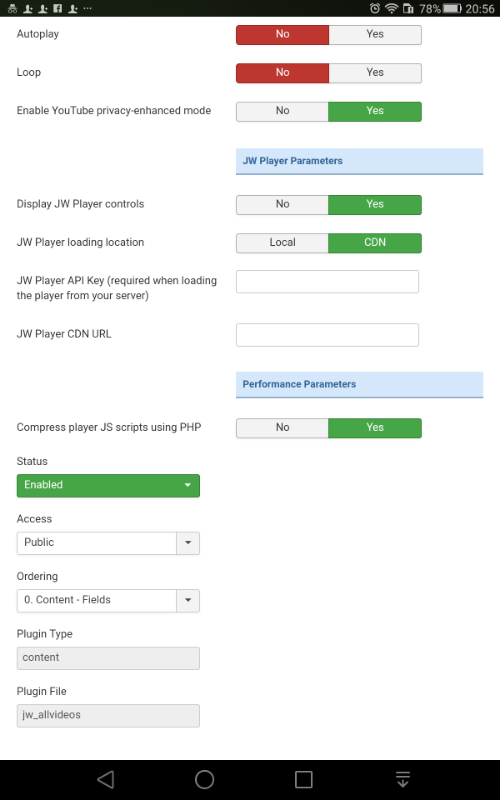Choose No for Compress player JS scripts
The width and height of the screenshot is (500, 800).
tap(282, 428)
